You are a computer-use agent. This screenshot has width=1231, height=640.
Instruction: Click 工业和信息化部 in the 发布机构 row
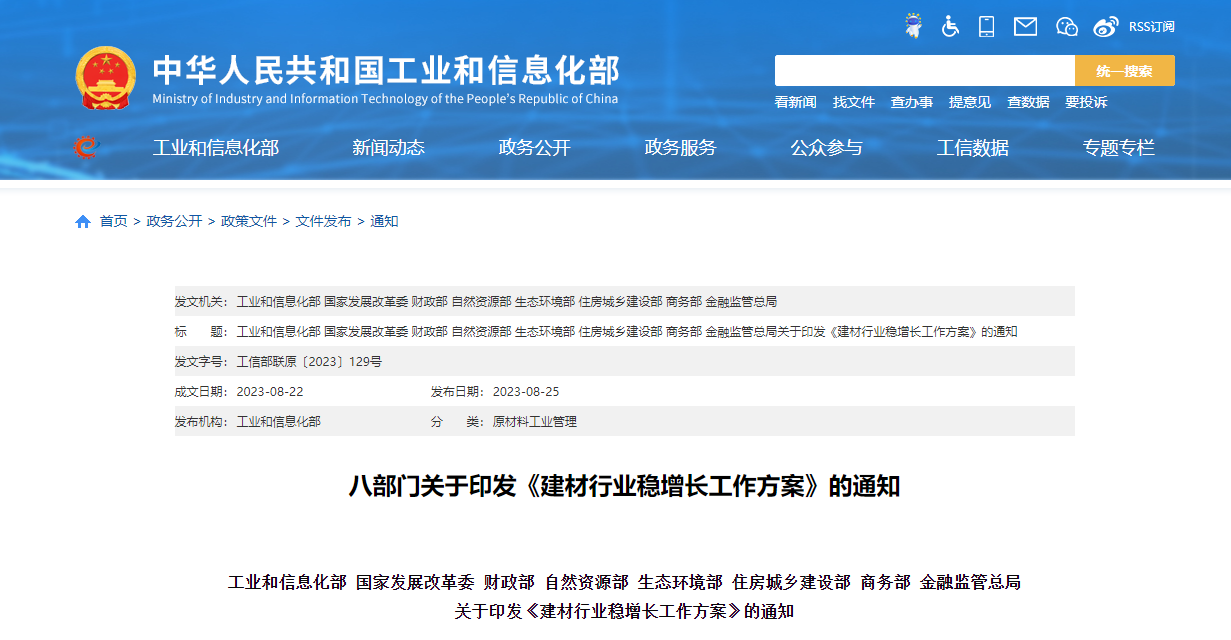tap(279, 421)
